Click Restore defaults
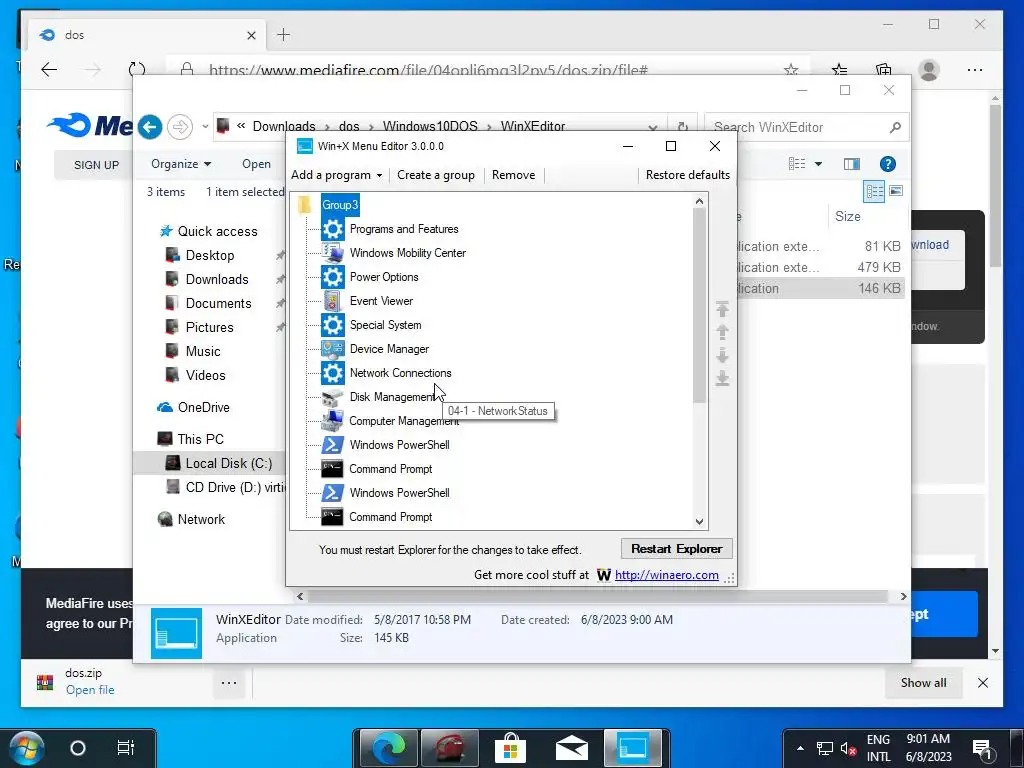 click(x=688, y=175)
